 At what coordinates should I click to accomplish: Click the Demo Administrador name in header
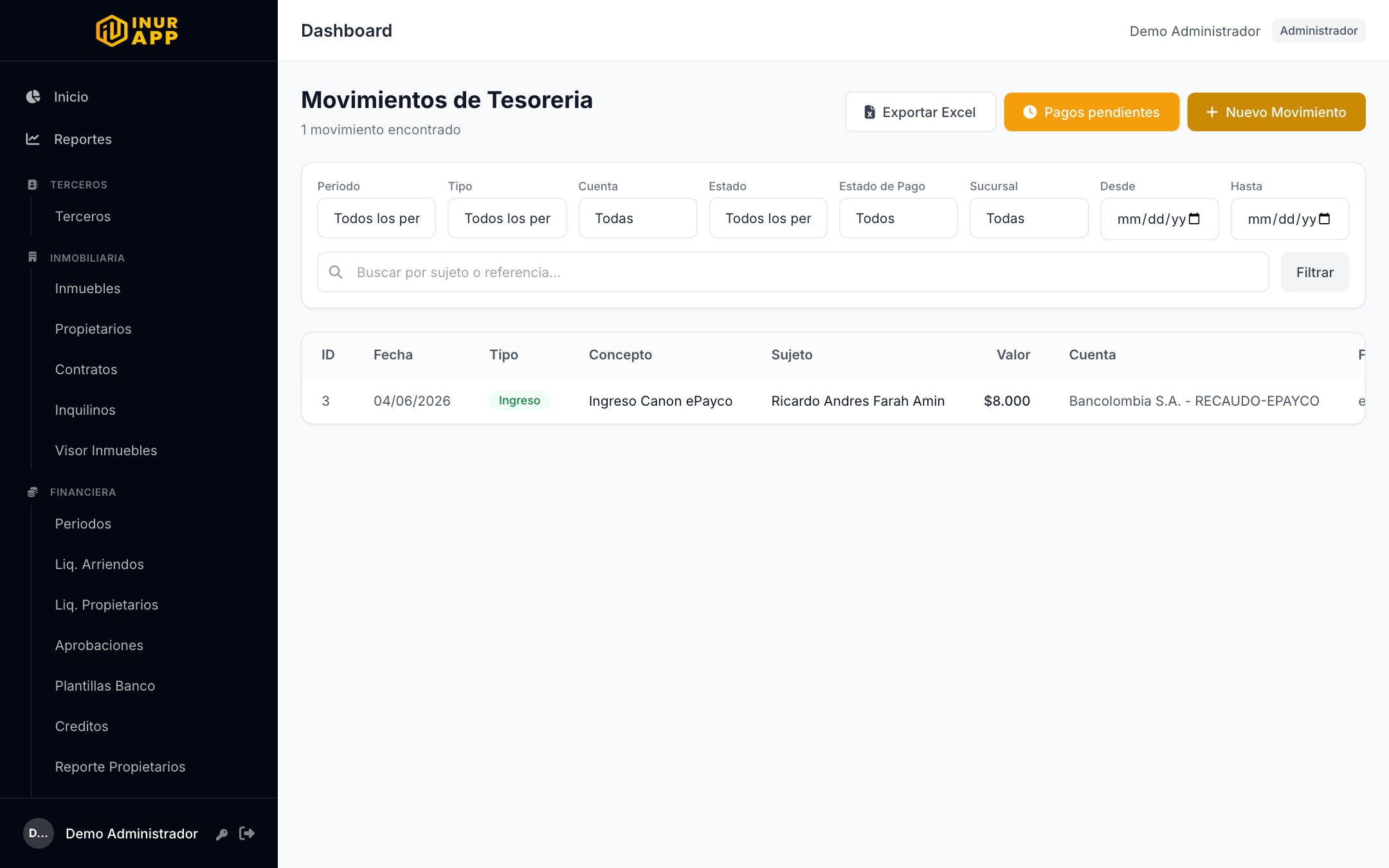pyautogui.click(x=1194, y=31)
